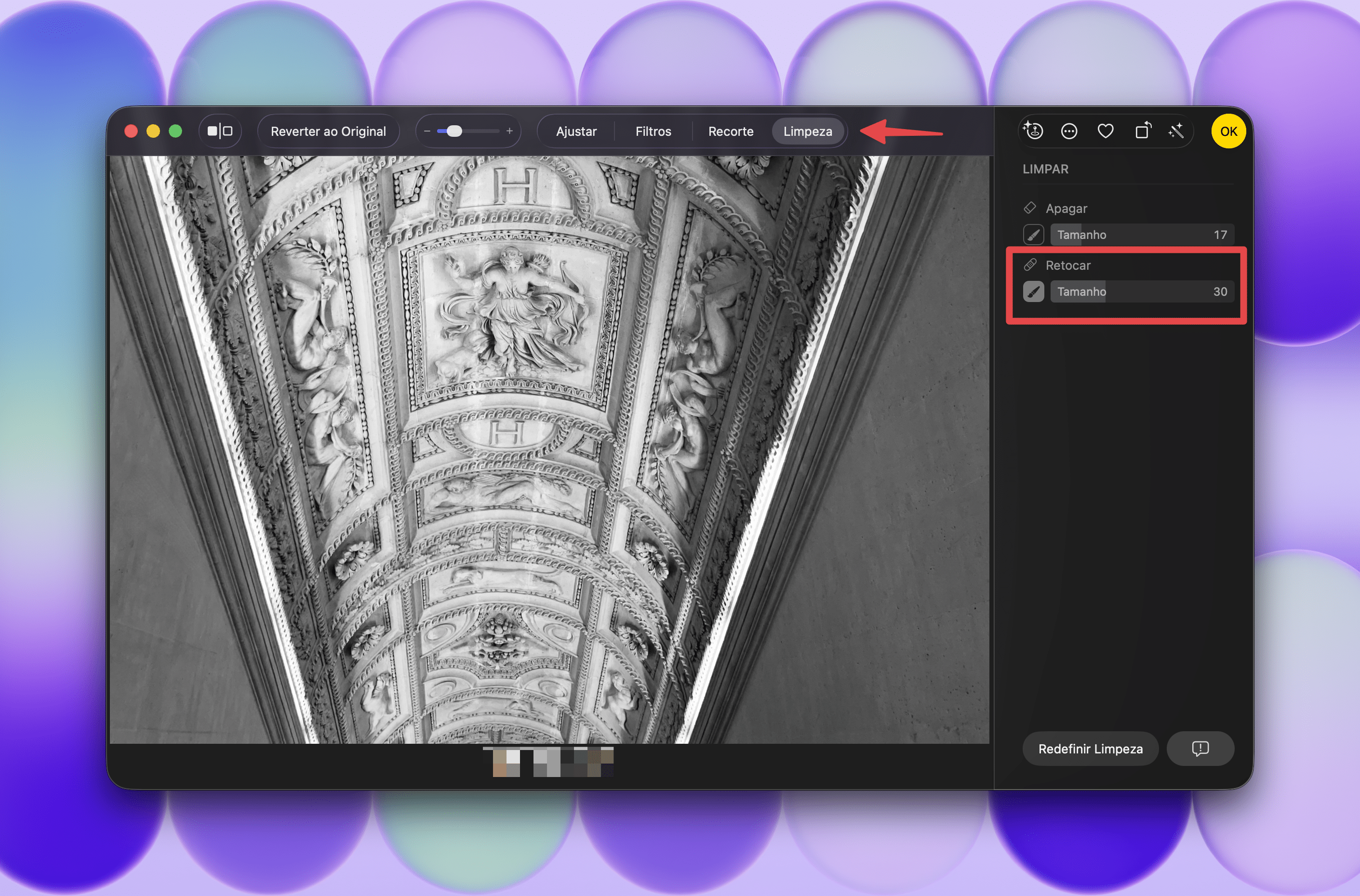Click the Reverter ao Original button
The width and height of the screenshot is (1360, 896).
click(328, 132)
